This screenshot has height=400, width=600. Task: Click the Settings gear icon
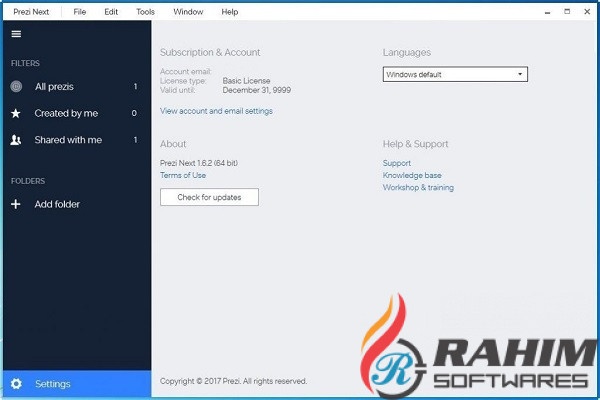tap(16, 384)
